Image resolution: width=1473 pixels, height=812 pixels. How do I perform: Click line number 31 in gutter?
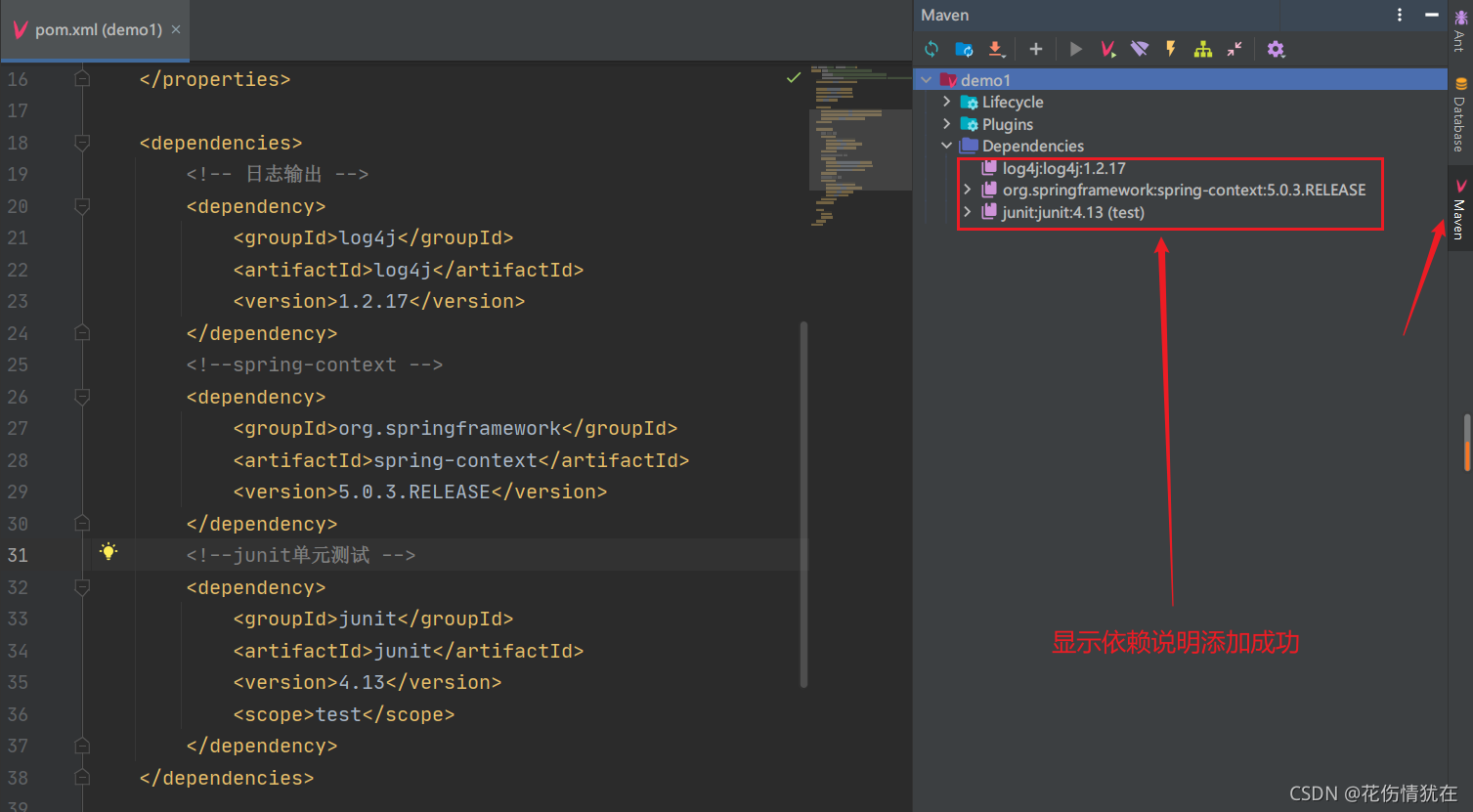coord(18,555)
